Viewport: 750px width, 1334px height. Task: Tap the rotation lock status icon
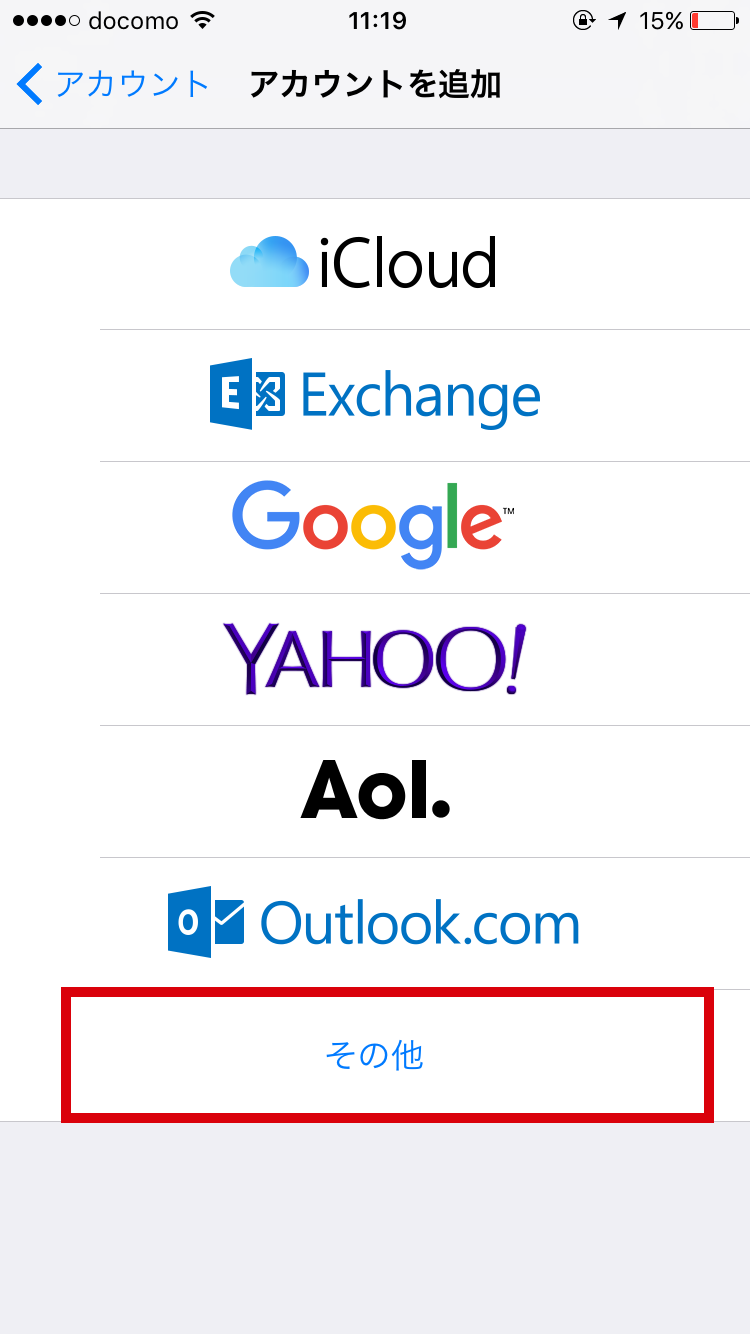584,21
